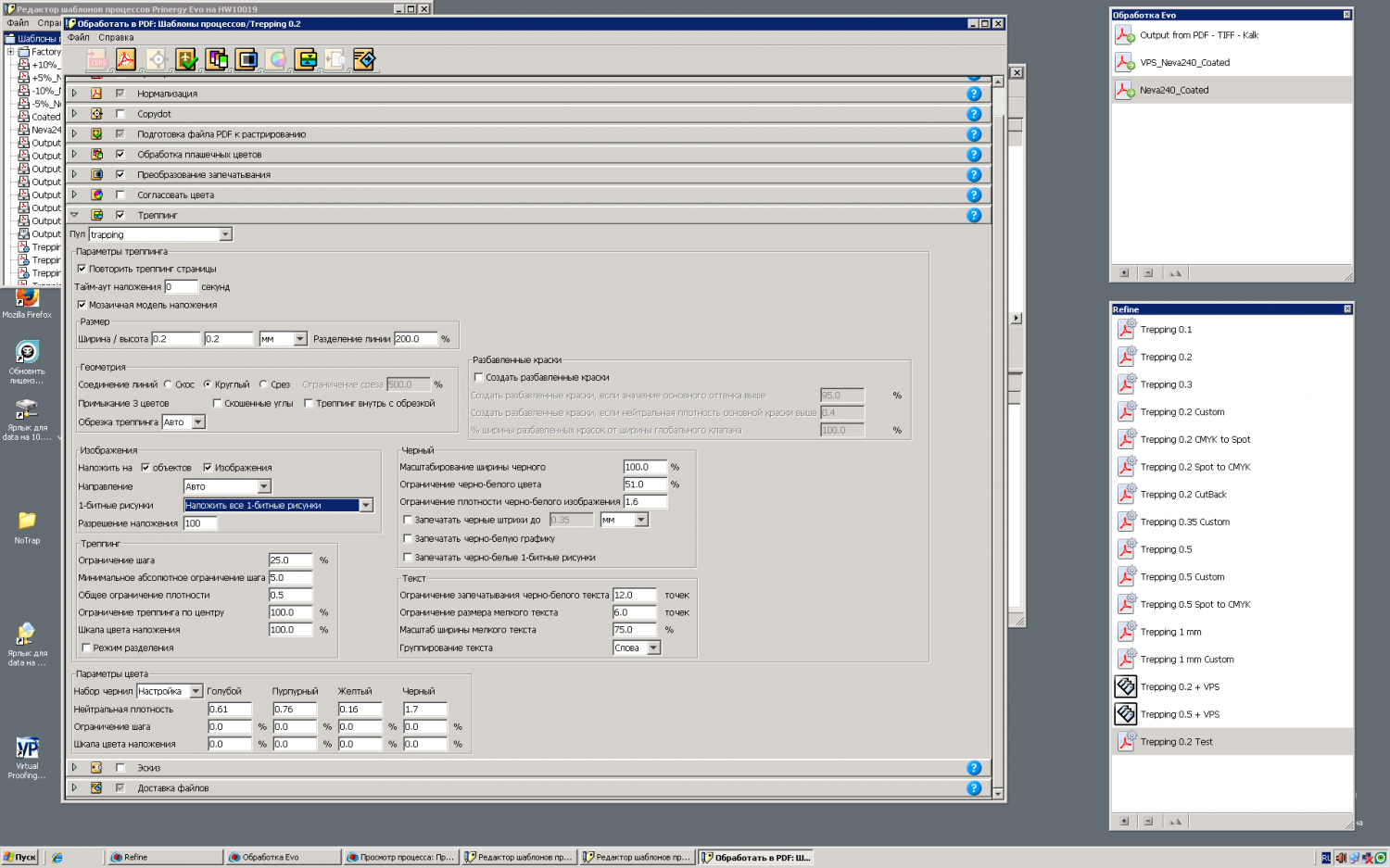Toggle Мозаичная модель наложения checkbox
The width and height of the screenshot is (1390, 868).
tap(82, 305)
